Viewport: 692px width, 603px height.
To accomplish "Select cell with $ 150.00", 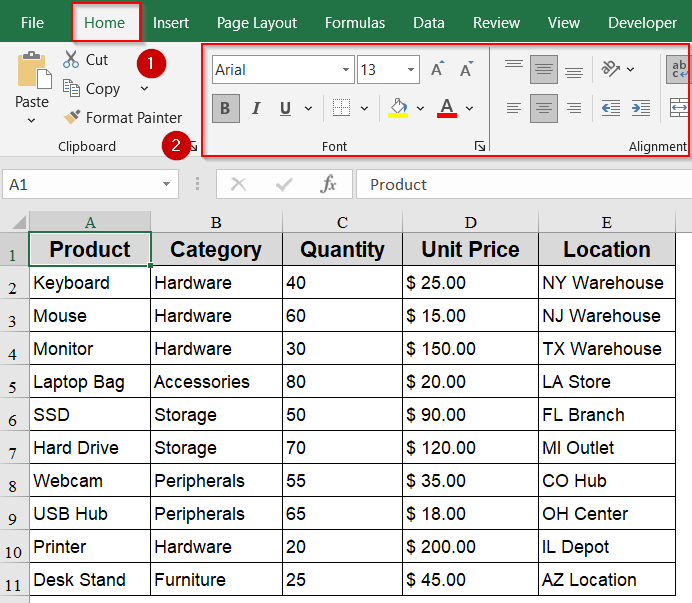I will pos(470,348).
